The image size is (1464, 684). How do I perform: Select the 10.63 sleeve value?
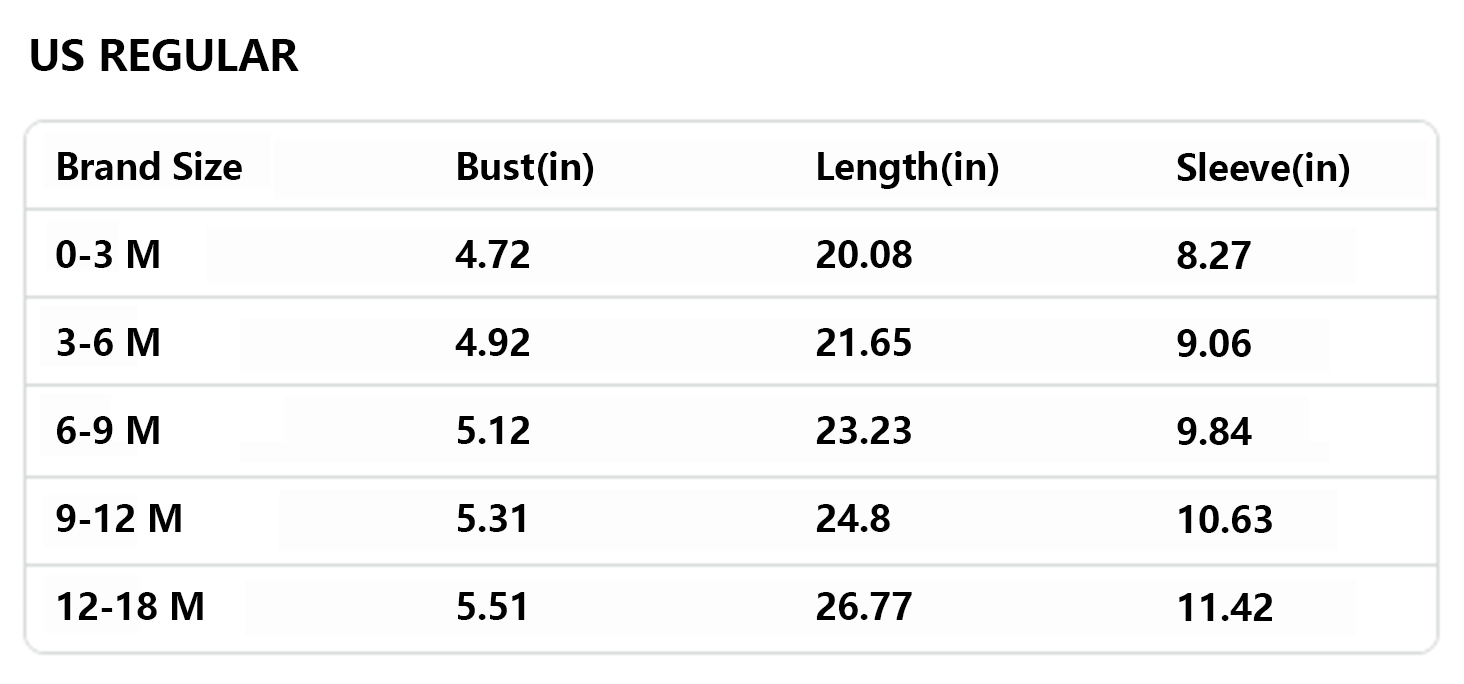click(1224, 519)
